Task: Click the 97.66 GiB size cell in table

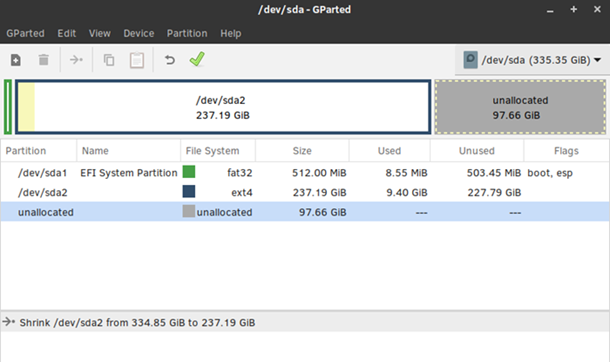Action: tap(323, 212)
